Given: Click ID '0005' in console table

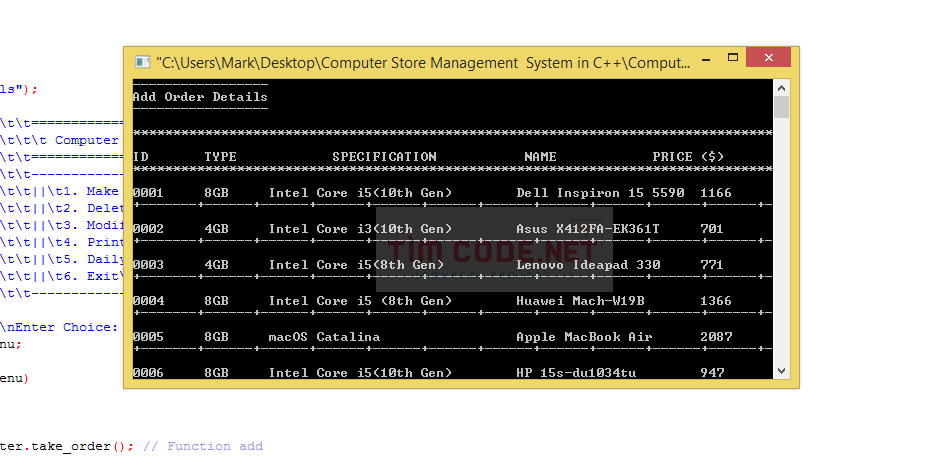Looking at the screenshot, I should tap(148, 337).
